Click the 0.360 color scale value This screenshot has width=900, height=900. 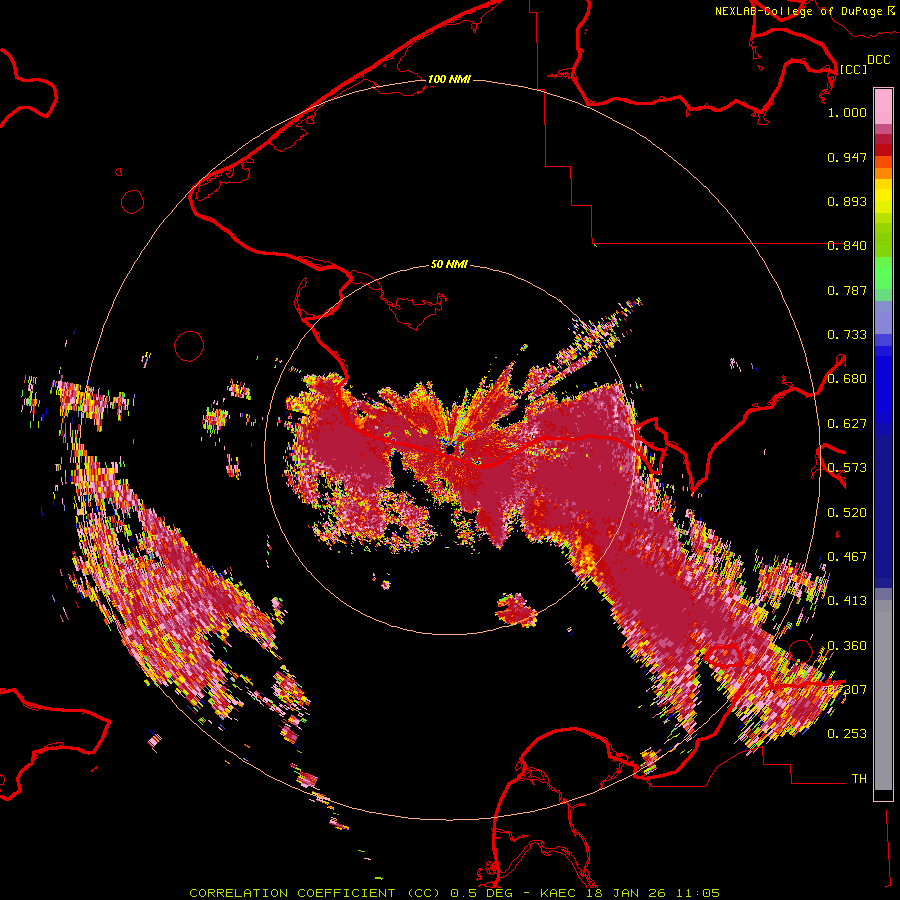tap(847, 646)
